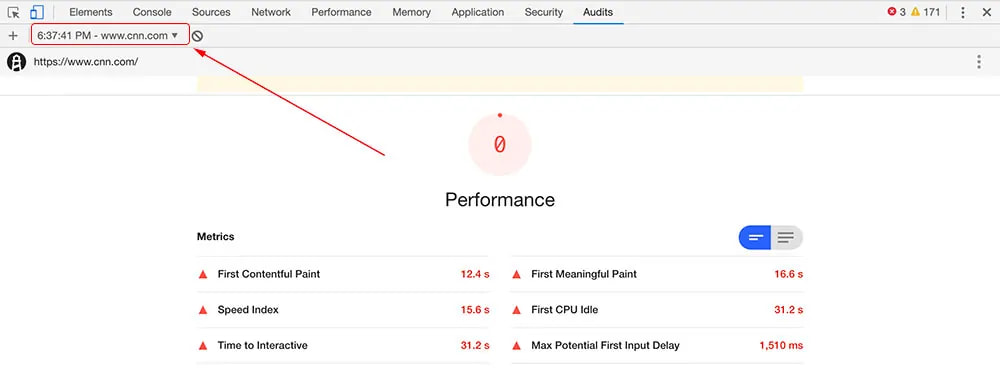1000x368 pixels.
Task: Switch to the Sources tab
Action: pyautogui.click(x=211, y=12)
